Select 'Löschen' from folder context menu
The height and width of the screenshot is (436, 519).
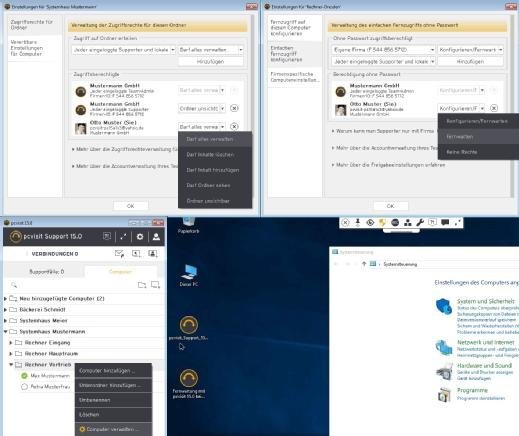coord(113,415)
